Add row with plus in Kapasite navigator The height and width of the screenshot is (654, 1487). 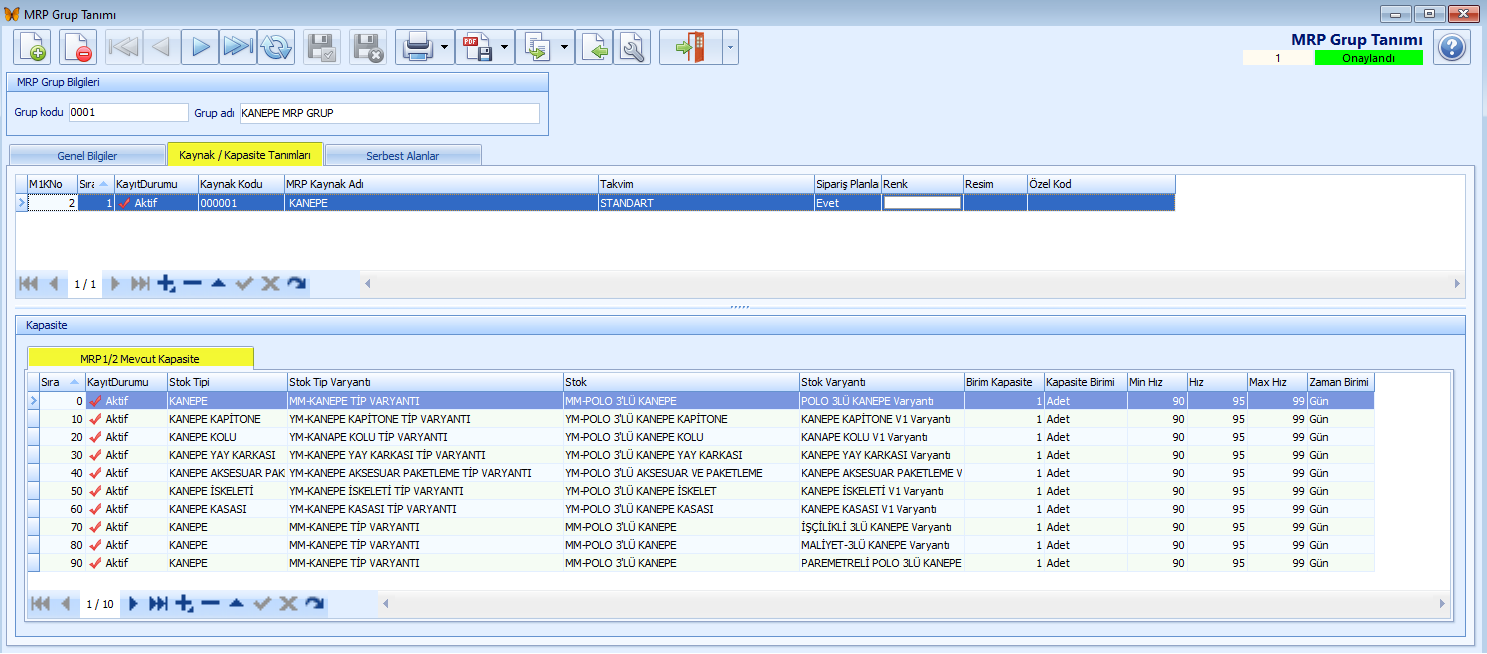(x=184, y=604)
